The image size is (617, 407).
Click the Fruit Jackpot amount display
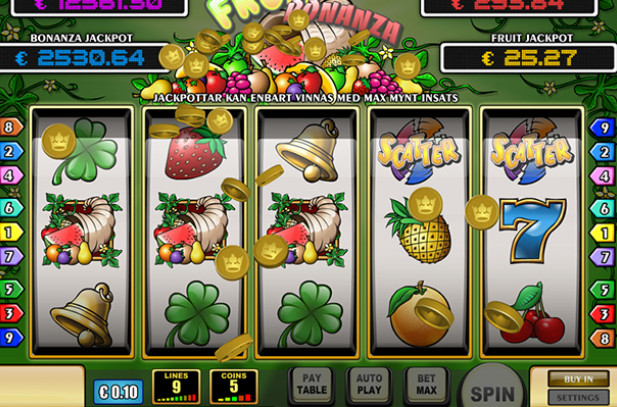tap(528, 58)
